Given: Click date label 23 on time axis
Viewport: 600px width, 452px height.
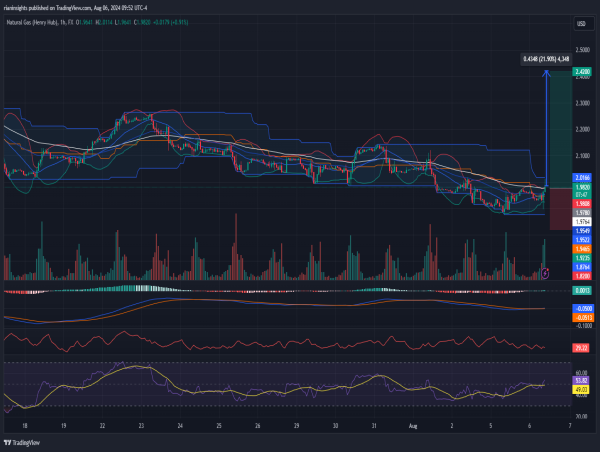Looking at the screenshot, I should coord(141,426).
